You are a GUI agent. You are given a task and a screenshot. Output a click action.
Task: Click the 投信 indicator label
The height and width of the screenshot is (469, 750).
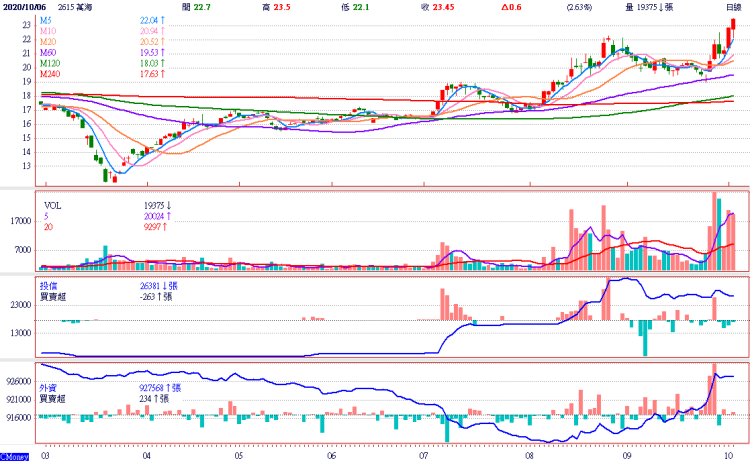(48, 285)
